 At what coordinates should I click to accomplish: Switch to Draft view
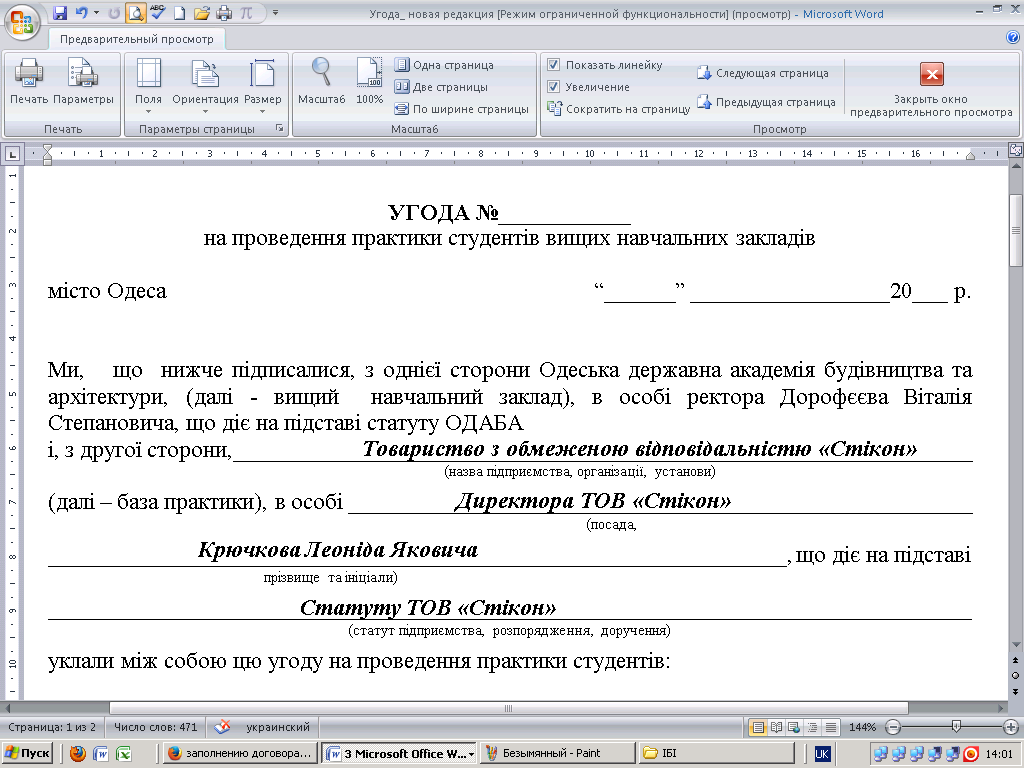click(x=831, y=727)
